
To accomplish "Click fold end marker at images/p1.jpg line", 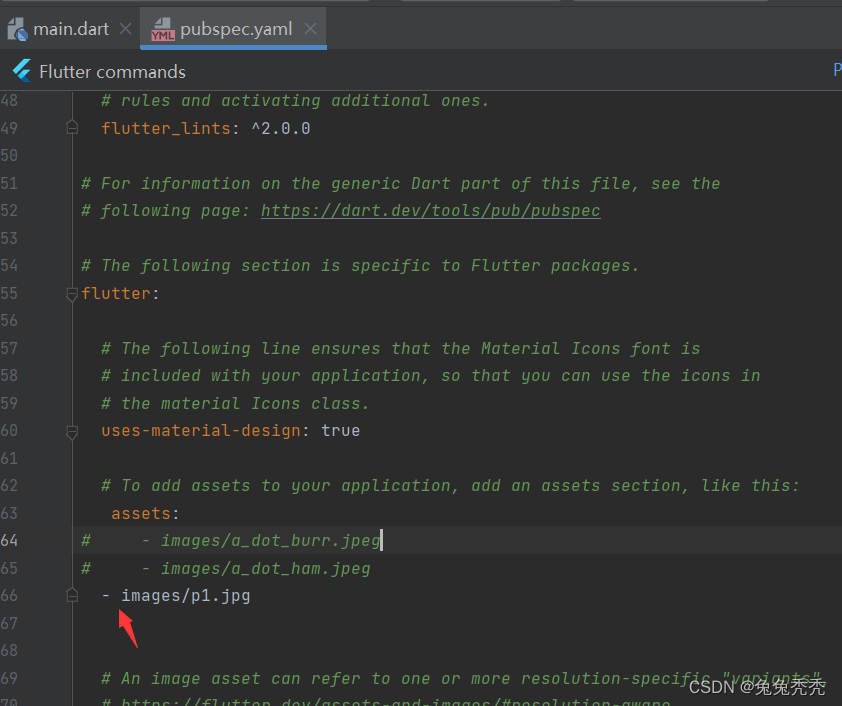I will click(x=72, y=595).
